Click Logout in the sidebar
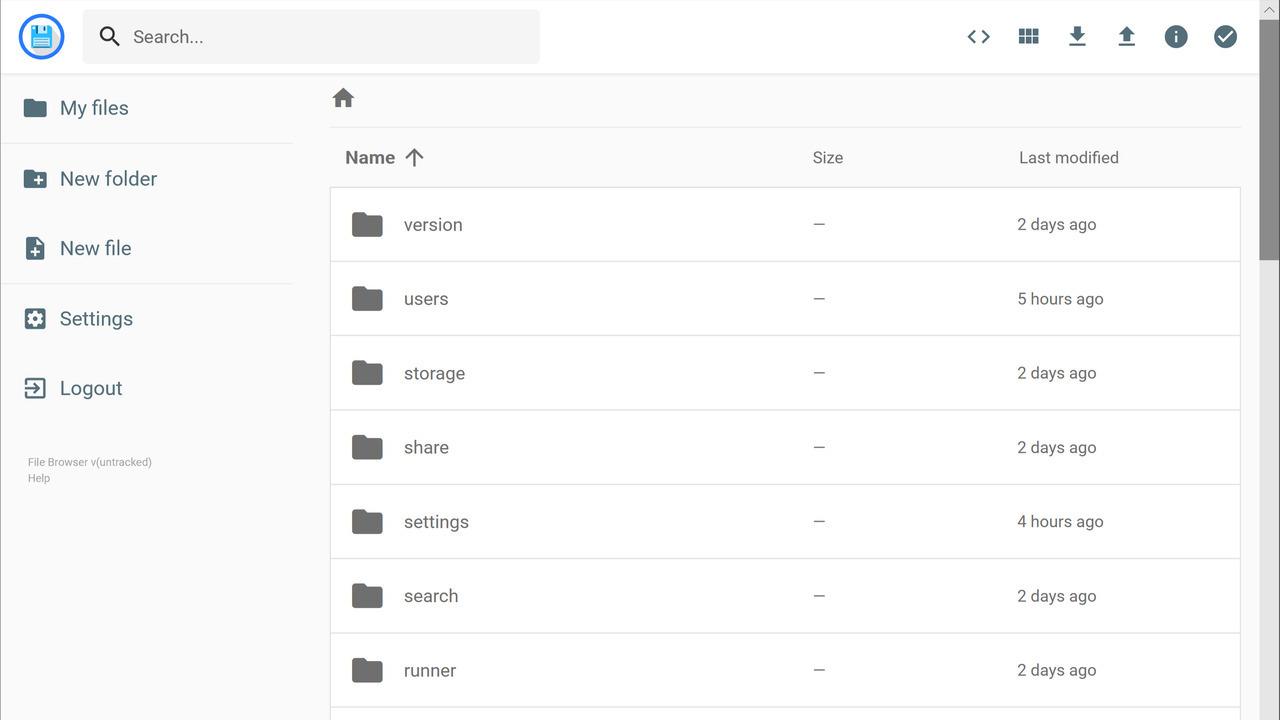This screenshot has width=1280, height=720. point(90,388)
